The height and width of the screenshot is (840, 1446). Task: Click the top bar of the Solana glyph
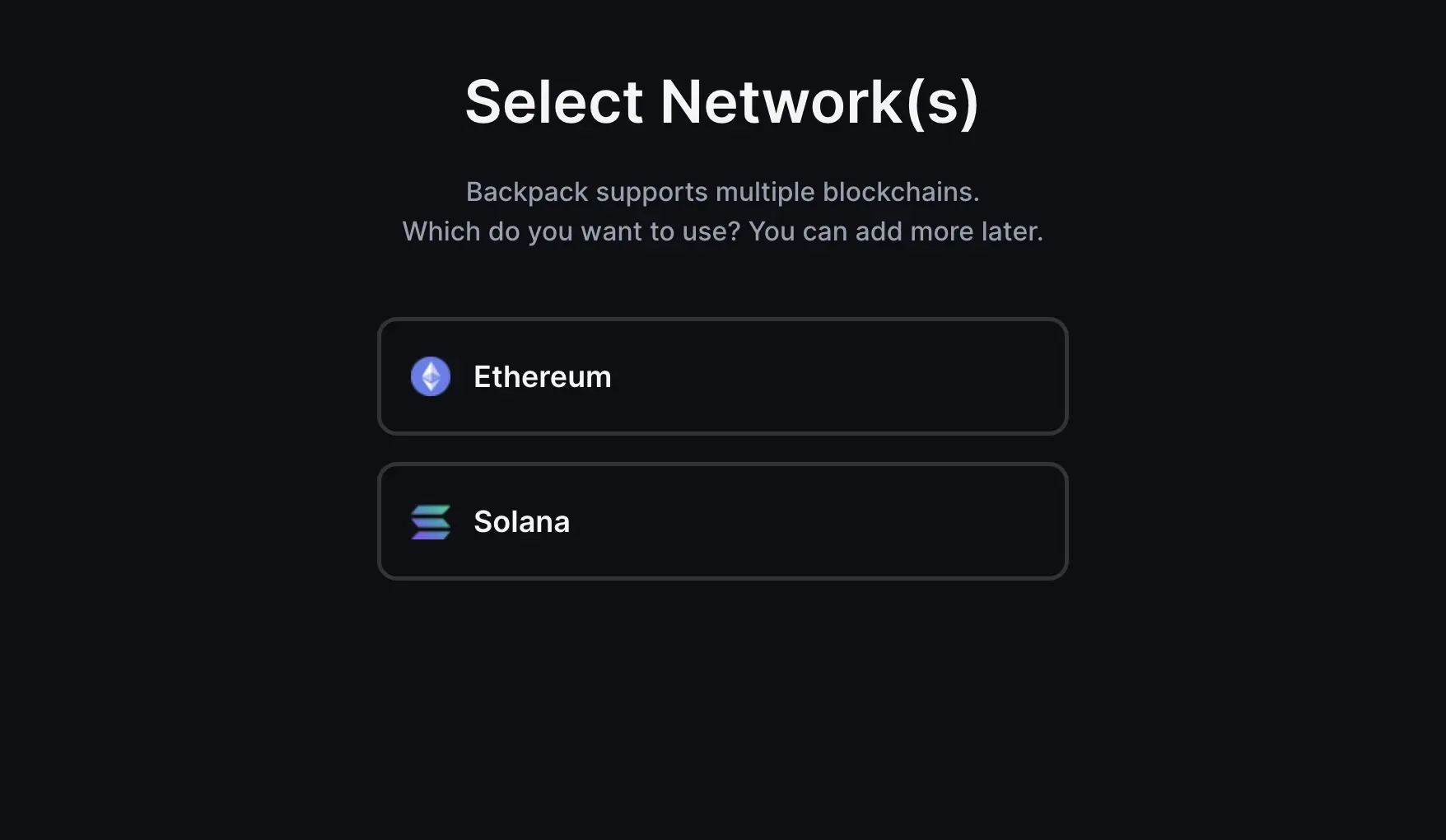430,508
